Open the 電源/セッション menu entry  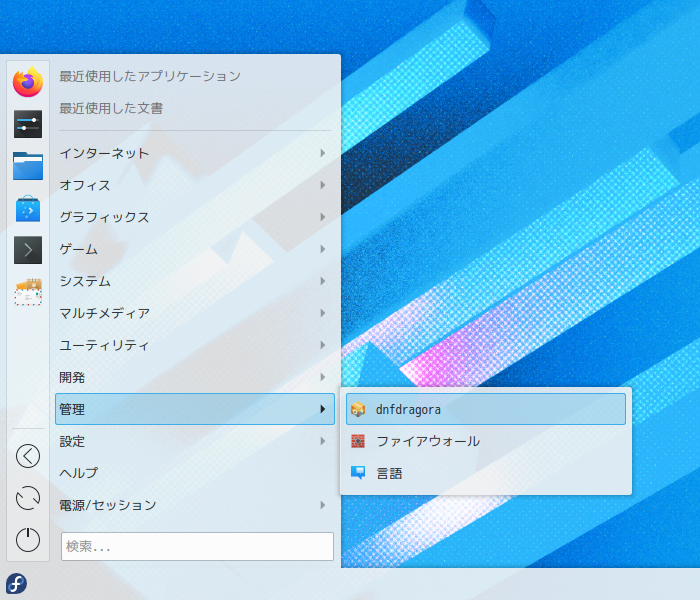tap(195, 505)
